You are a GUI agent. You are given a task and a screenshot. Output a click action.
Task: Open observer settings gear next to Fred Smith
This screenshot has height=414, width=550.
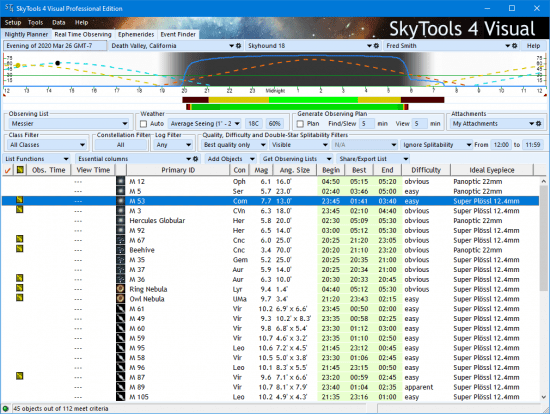[x=515, y=46]
